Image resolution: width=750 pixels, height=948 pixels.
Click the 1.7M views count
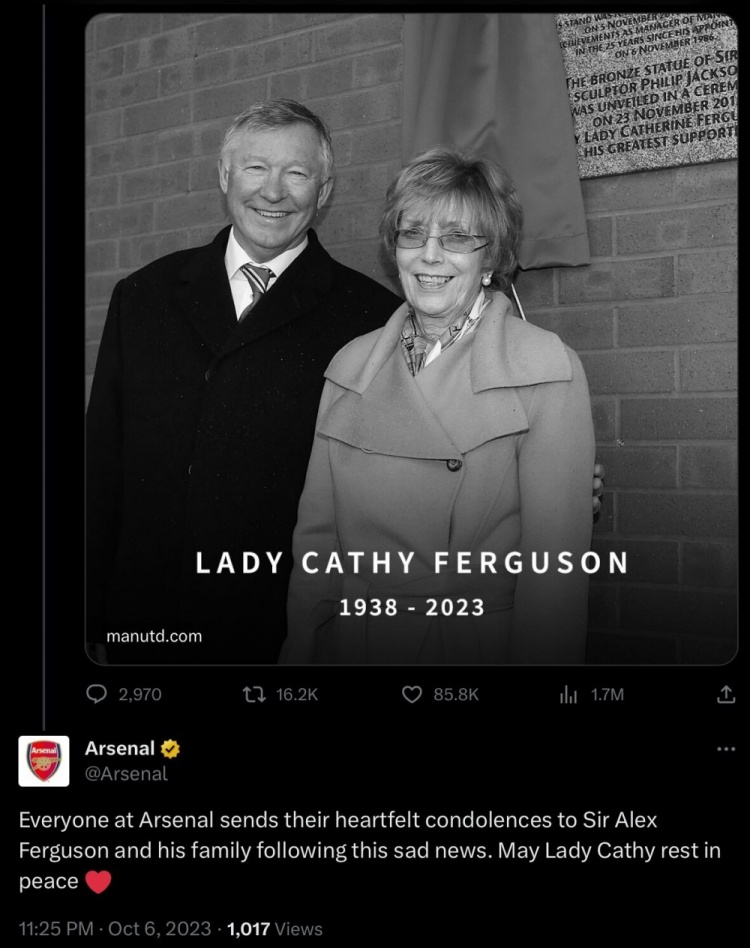(x=607, y=694)
